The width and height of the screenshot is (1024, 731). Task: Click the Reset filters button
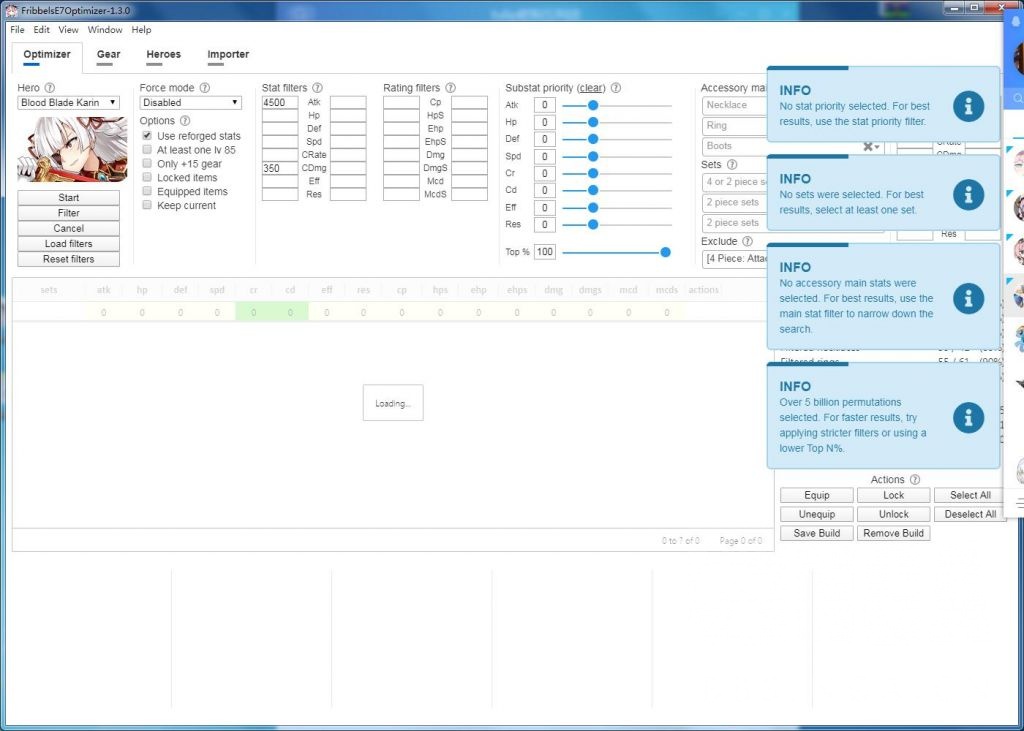[x=68, y=259]
